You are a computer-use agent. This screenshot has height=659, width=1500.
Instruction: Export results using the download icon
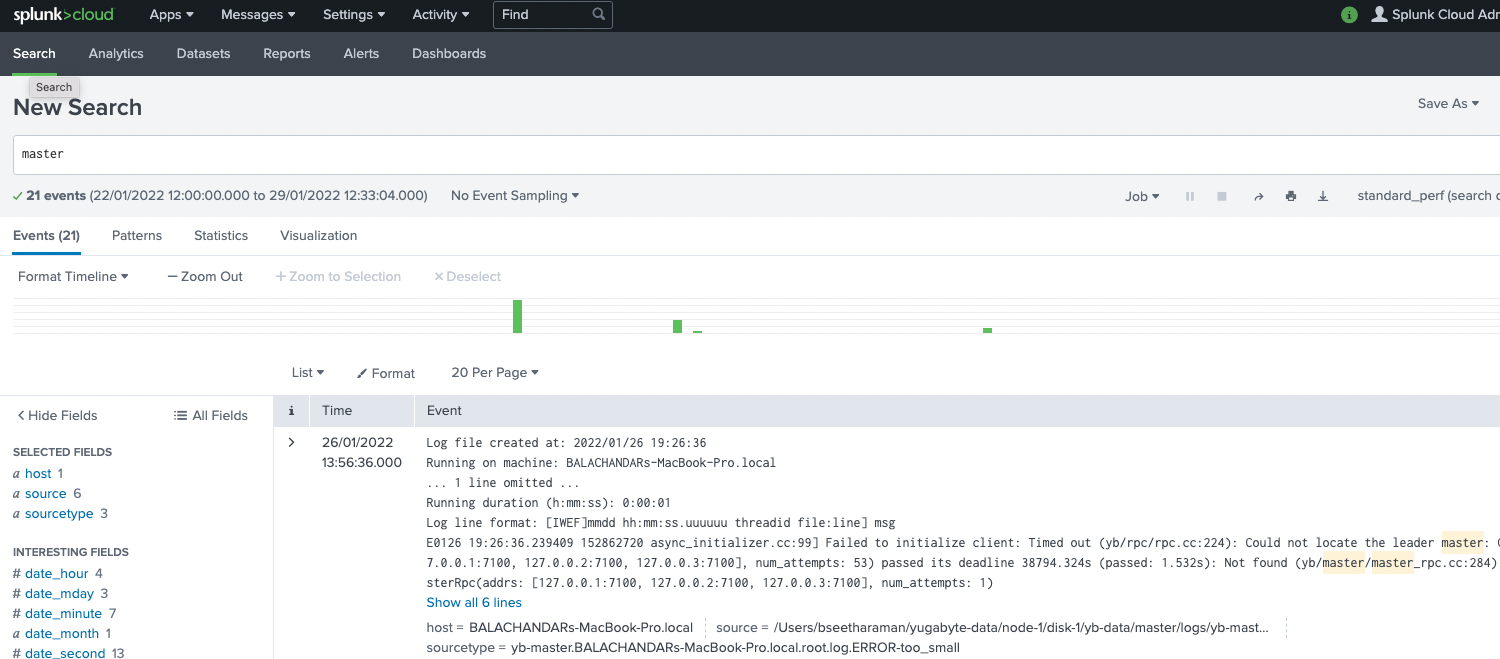click(x=1322, y=196)
